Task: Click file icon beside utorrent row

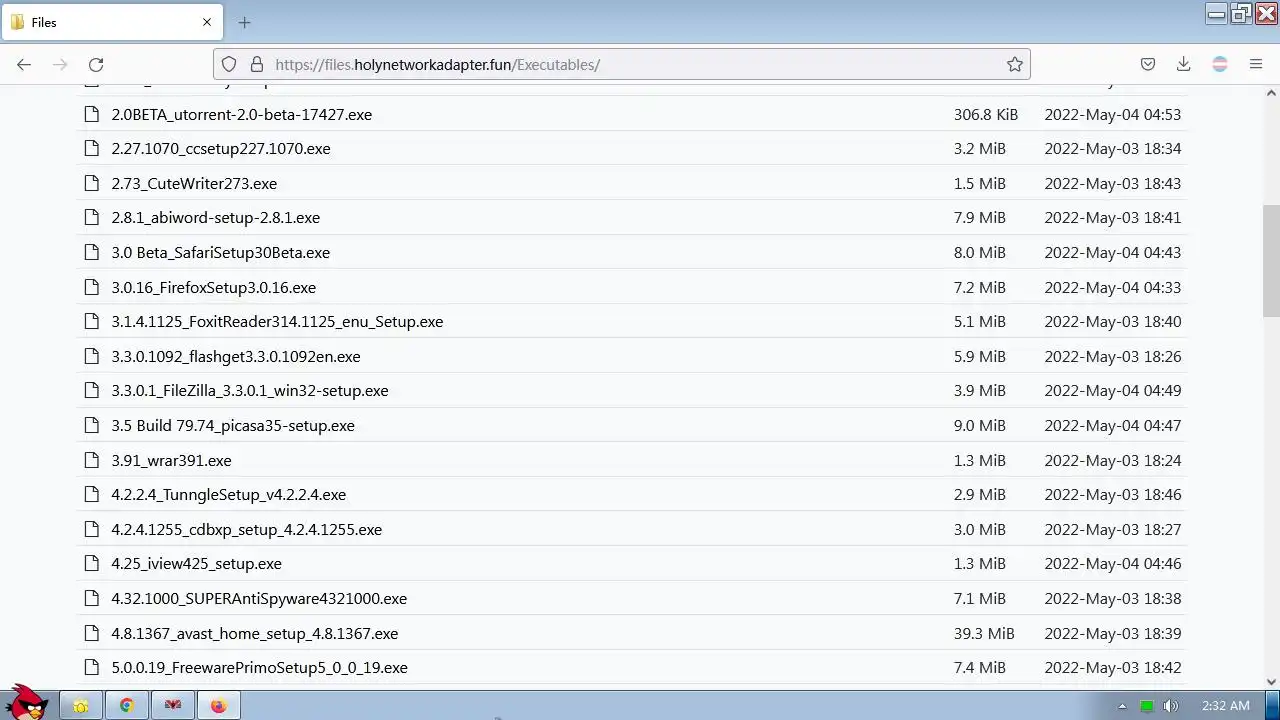Action: pos(92,114)
